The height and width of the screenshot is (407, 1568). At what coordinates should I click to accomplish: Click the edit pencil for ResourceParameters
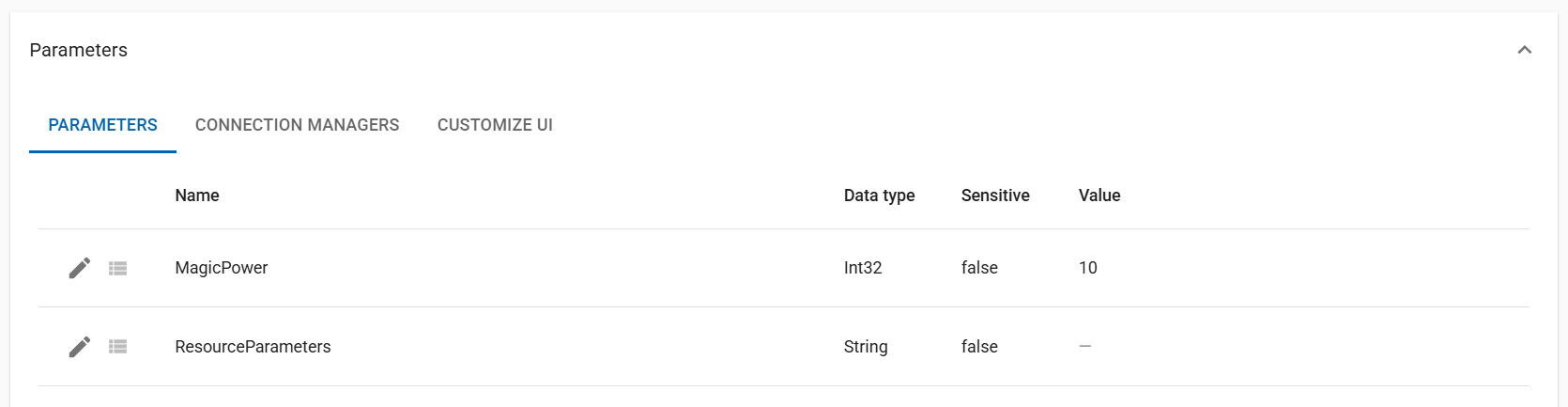80,347
